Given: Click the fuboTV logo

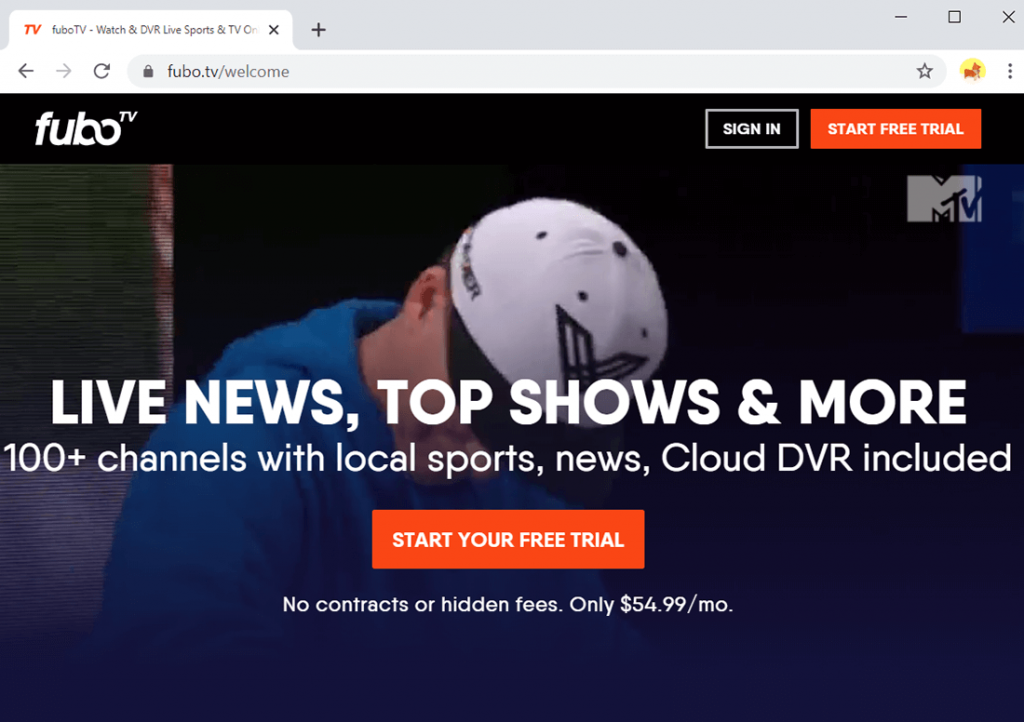Looking at the screenshot, I should [x=86, y=128].
